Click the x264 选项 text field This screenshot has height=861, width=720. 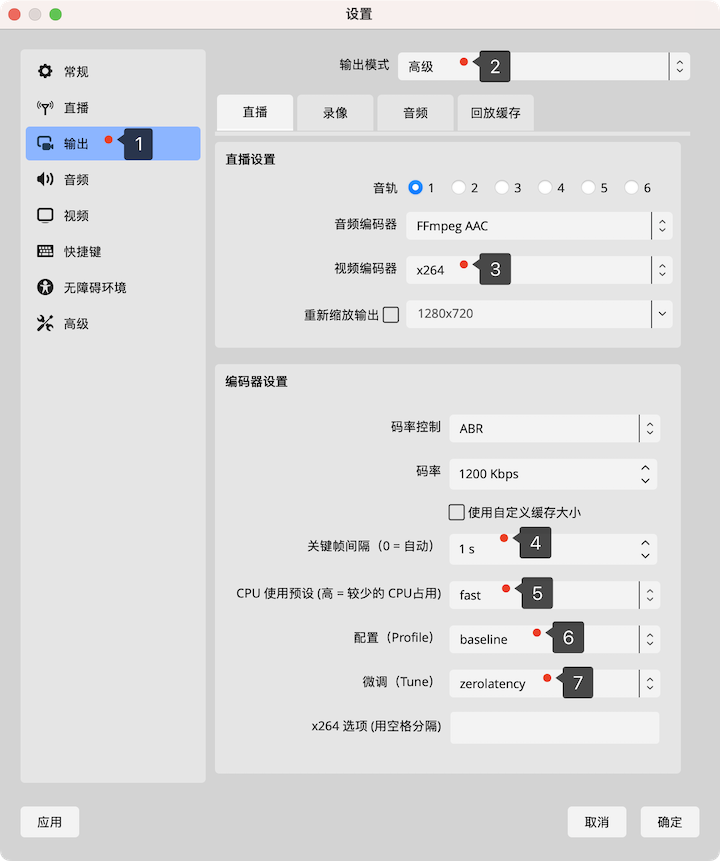554,727
